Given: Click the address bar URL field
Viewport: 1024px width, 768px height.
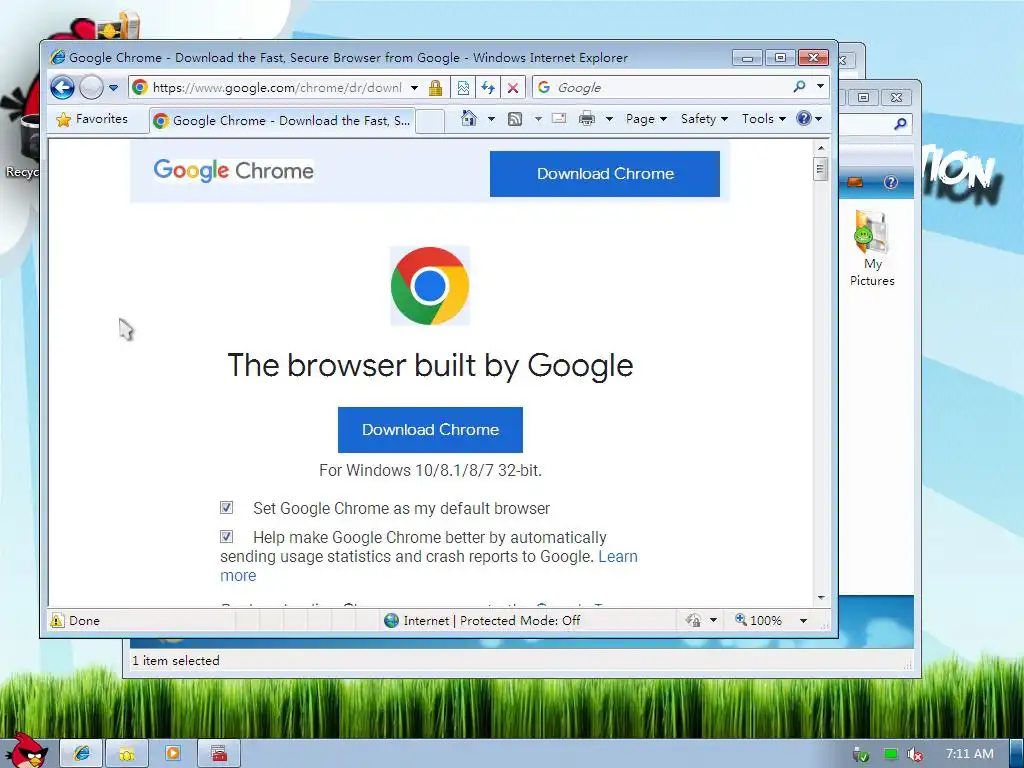Looking at the screenshot, I should [x=277, y=88].
